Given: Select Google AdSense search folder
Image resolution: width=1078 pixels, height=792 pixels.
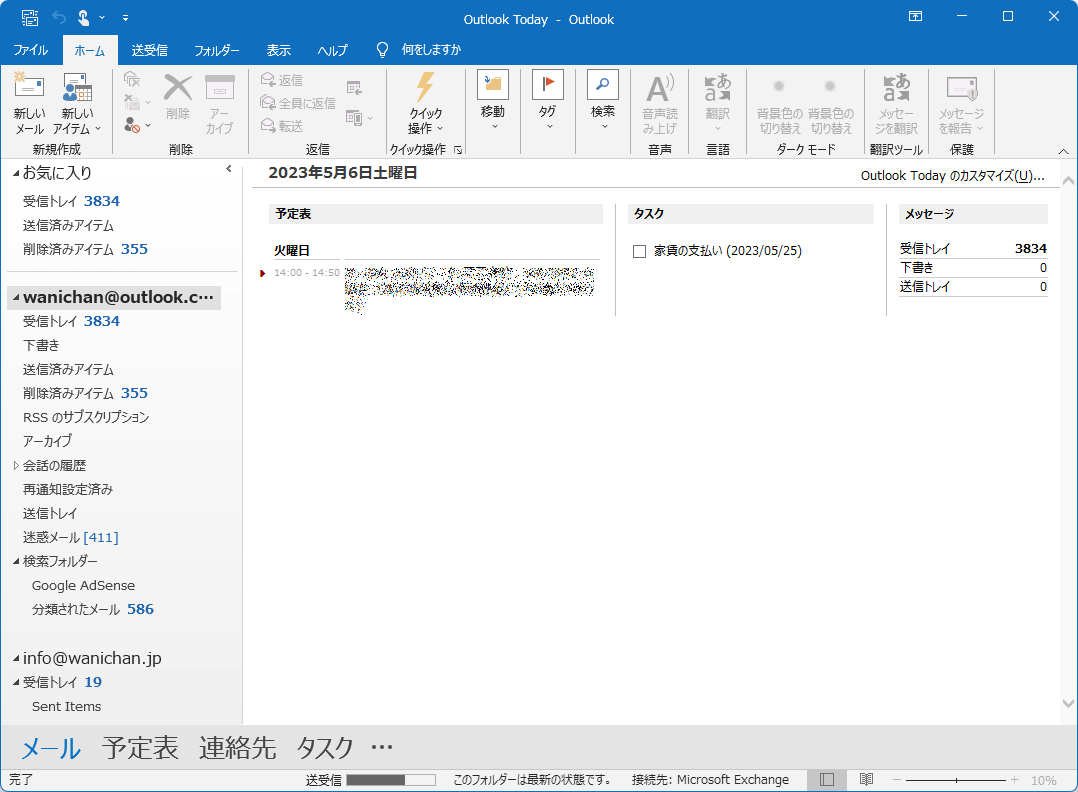Looking at the screenshot, I should coord(83,586).
